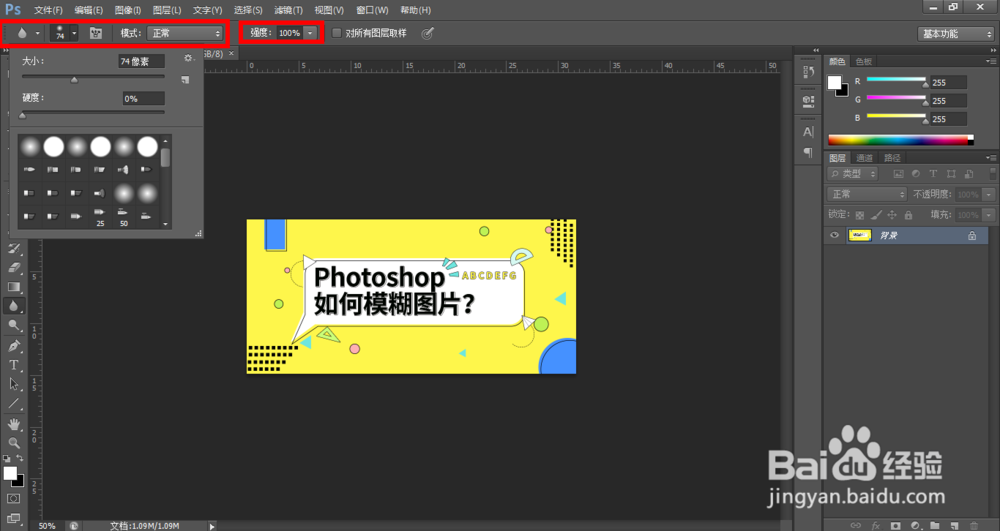The image size is (1000, 531).
Task: Open the 图像(I) menu
Action: pyautogui.click(x=128, y=10)
